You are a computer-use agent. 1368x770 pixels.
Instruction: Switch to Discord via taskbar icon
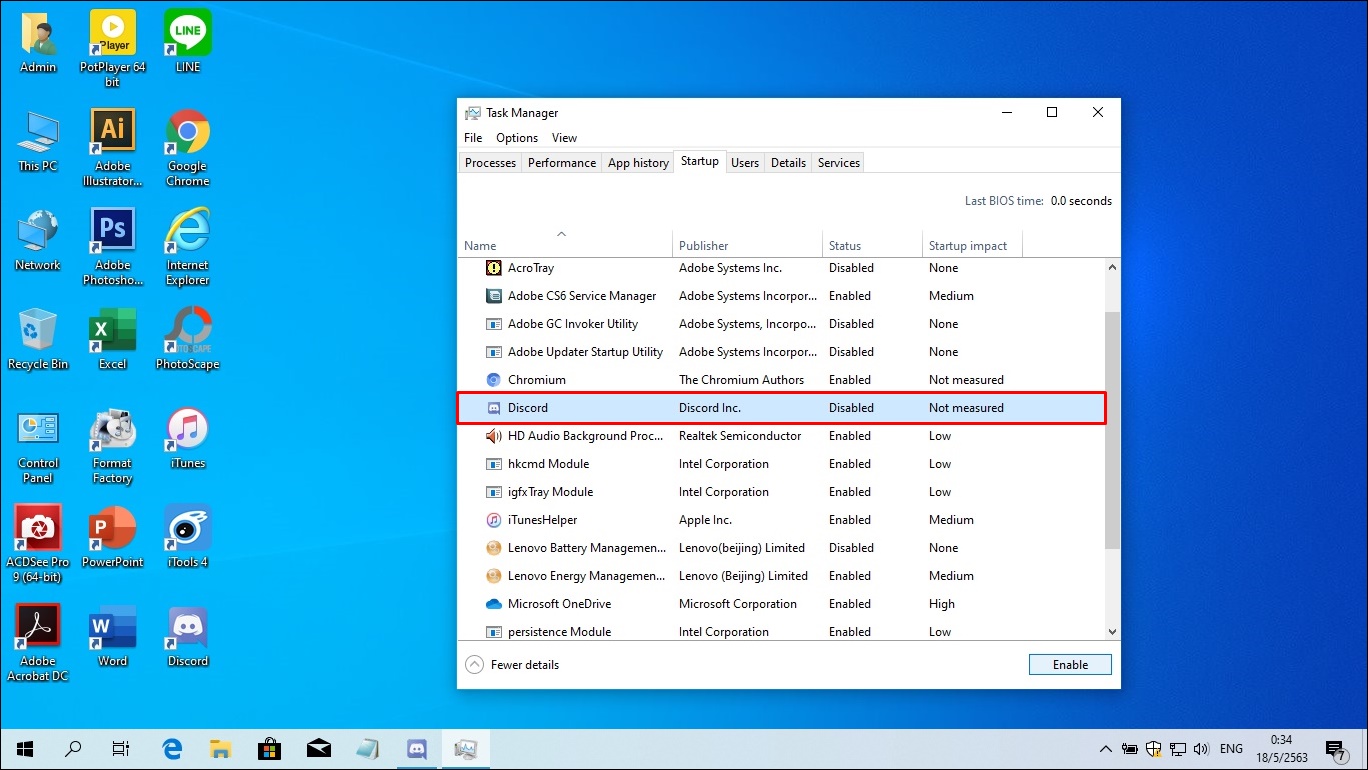(417, 749)
